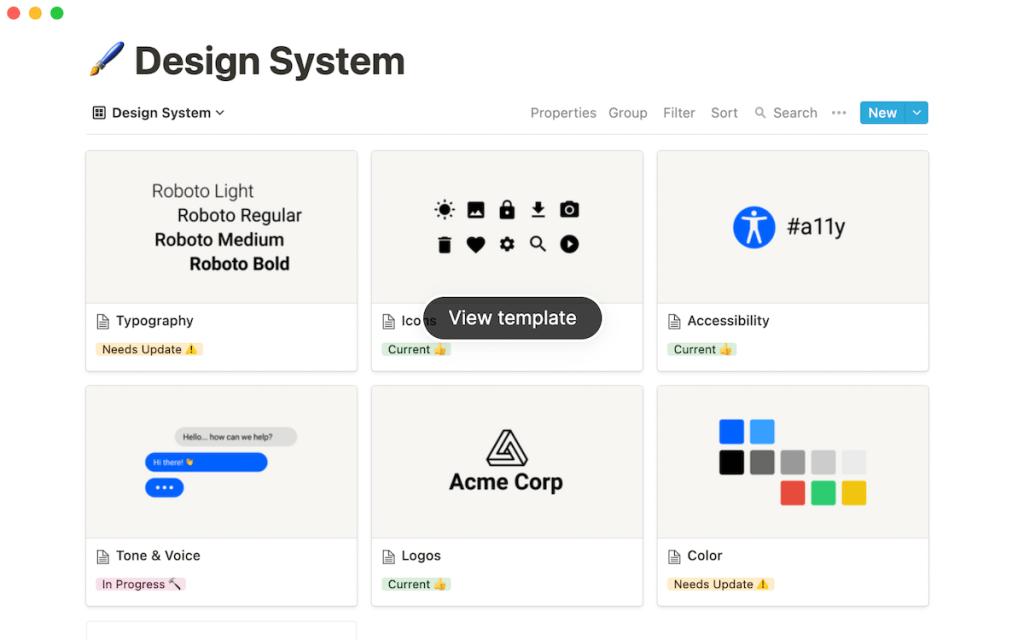
Task: Open the Tone & Voice page title
Action: coord(158,556)
